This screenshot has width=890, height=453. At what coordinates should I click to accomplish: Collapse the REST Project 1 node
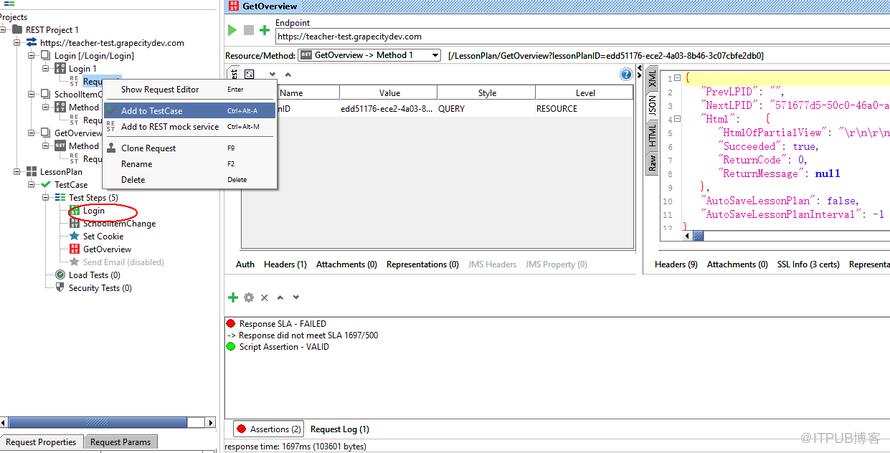click(x=3, y=30)
